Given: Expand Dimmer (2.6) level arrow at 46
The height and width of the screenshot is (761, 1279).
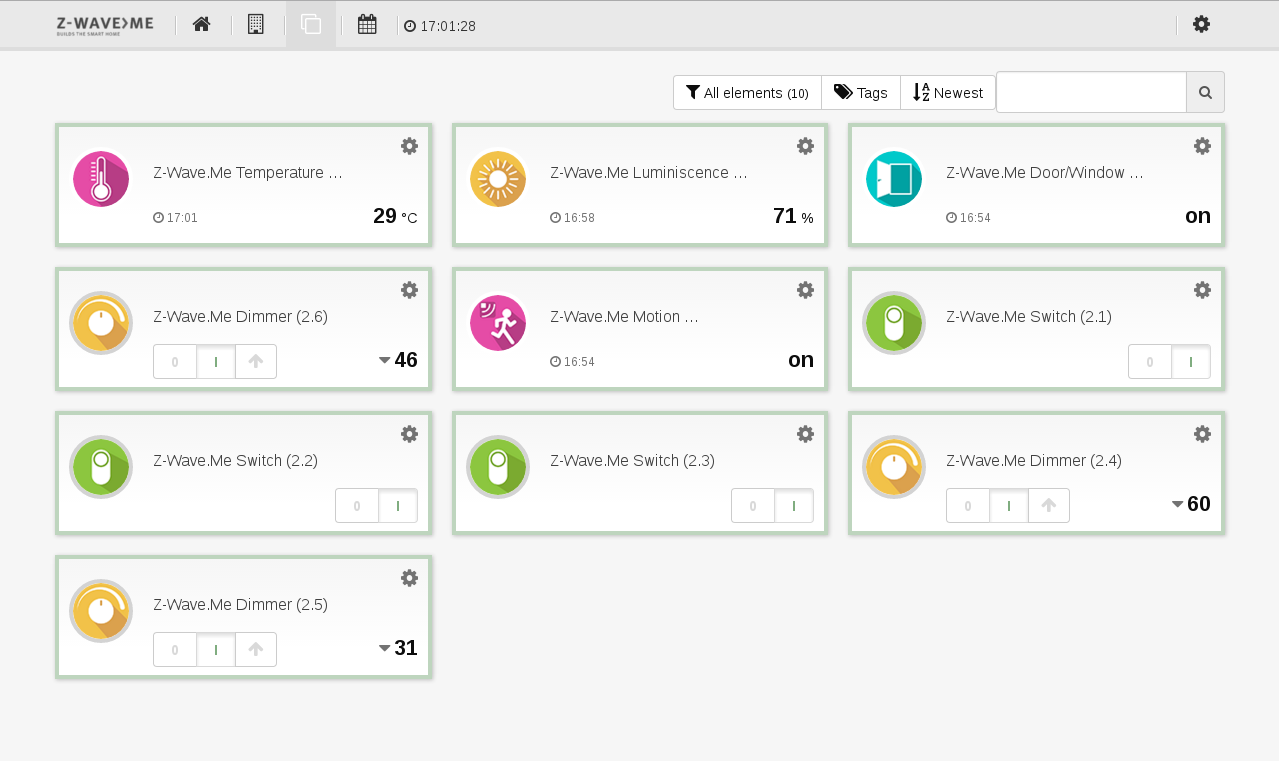Looking at the screenshot, I should (x=384, y=360).
